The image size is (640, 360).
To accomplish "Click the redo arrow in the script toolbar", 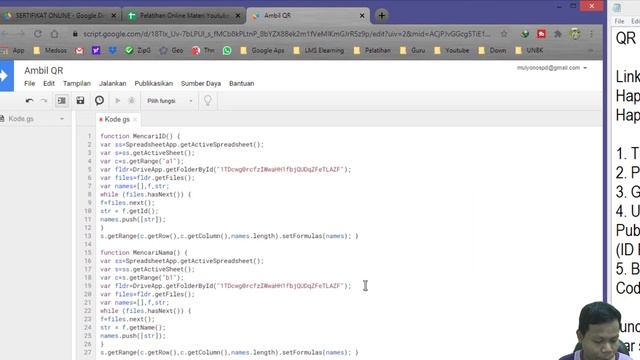I will coord(44,100).
